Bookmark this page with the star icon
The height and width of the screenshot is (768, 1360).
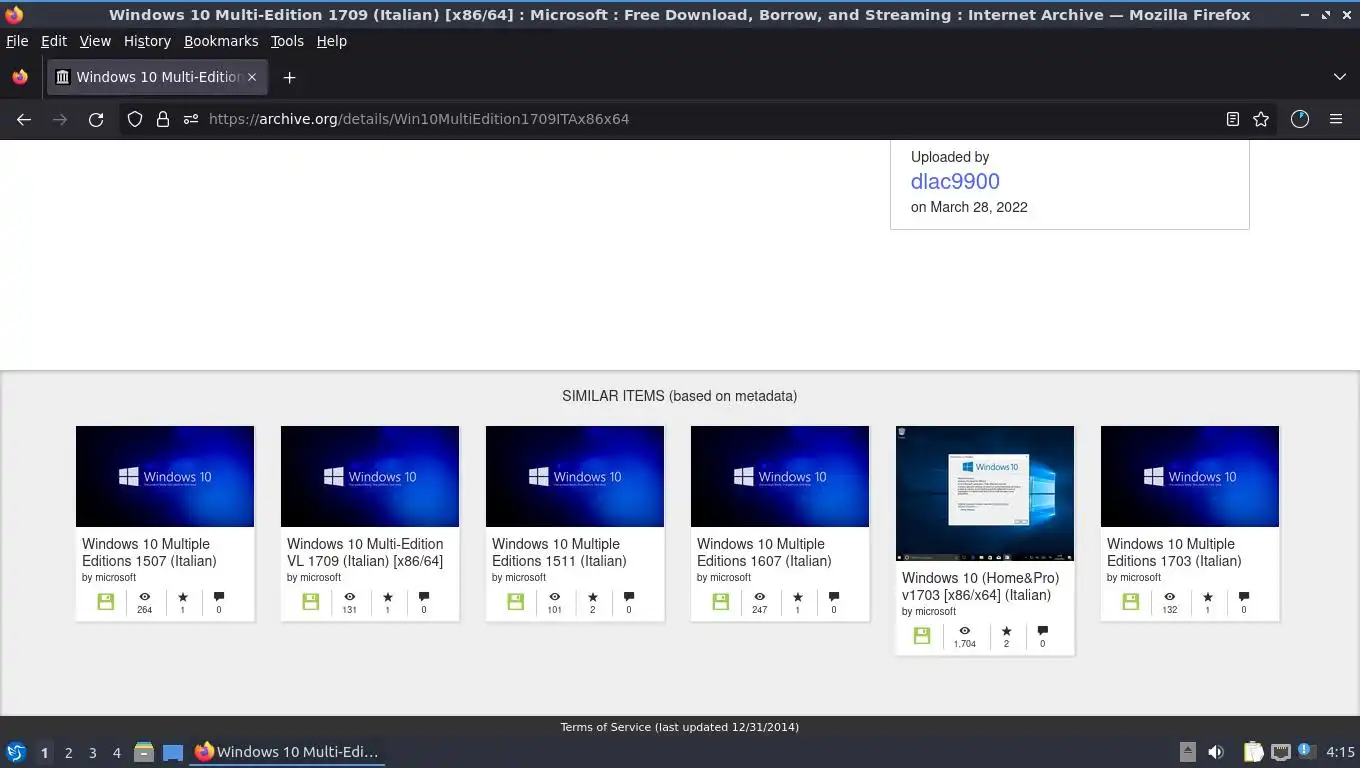click(x=1261, y=119)
